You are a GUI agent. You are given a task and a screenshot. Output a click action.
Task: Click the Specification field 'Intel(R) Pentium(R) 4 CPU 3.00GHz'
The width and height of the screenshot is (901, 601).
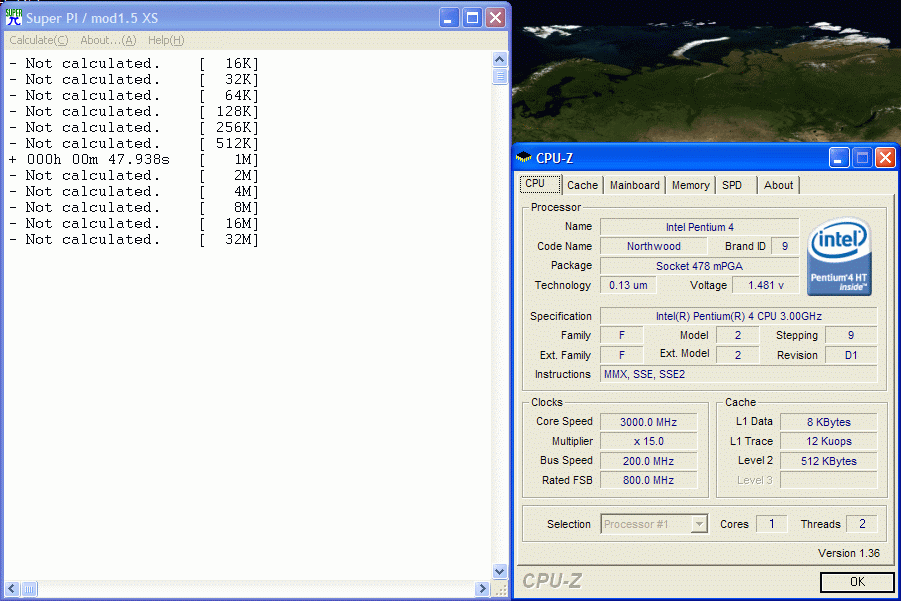738,316
